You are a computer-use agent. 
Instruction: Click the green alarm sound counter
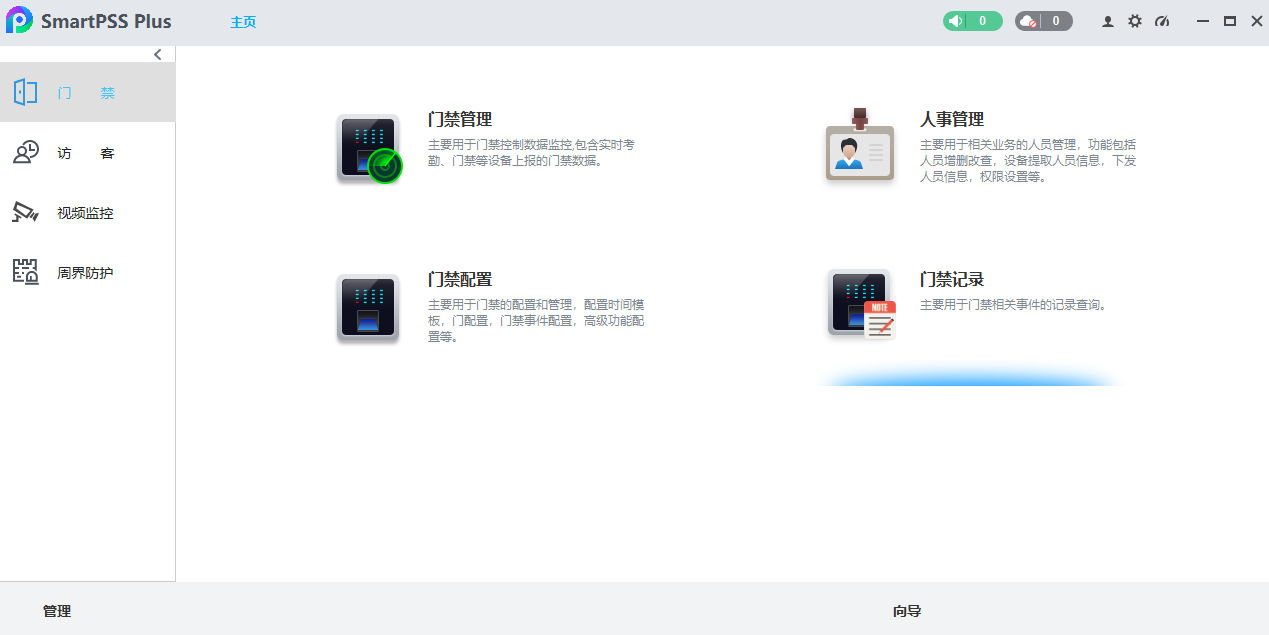pyautogui.click(x=971, y=20)
